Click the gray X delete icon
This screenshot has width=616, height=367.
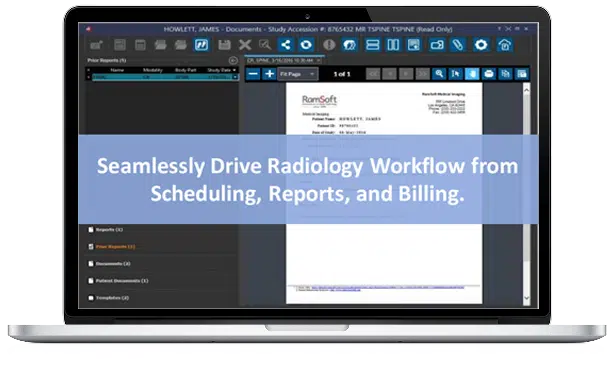pos(245,45)
